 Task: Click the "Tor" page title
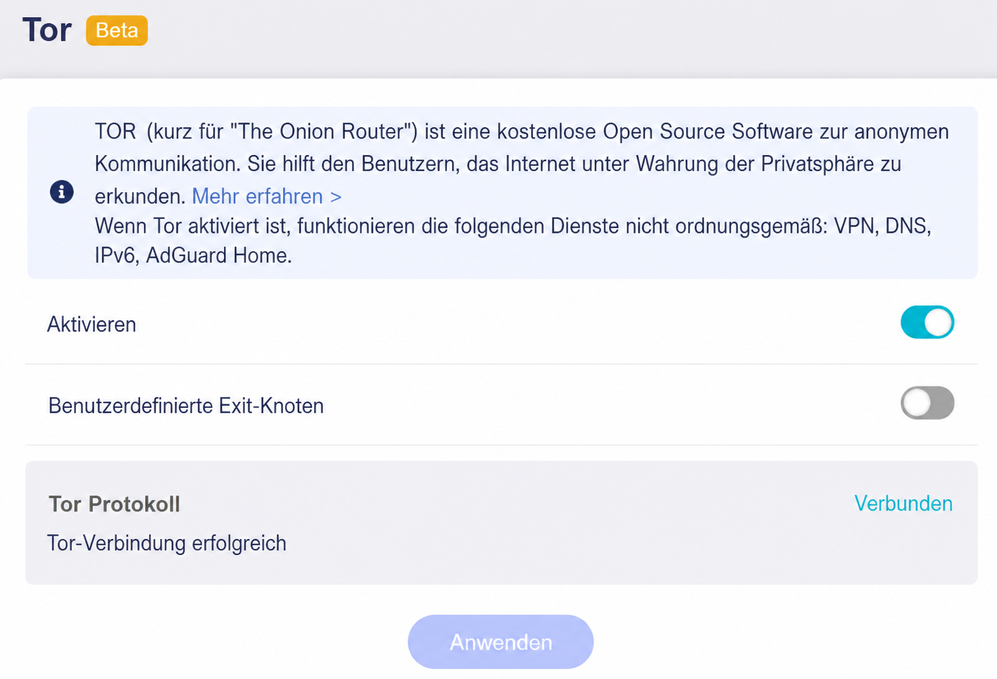tap(47, 31)
